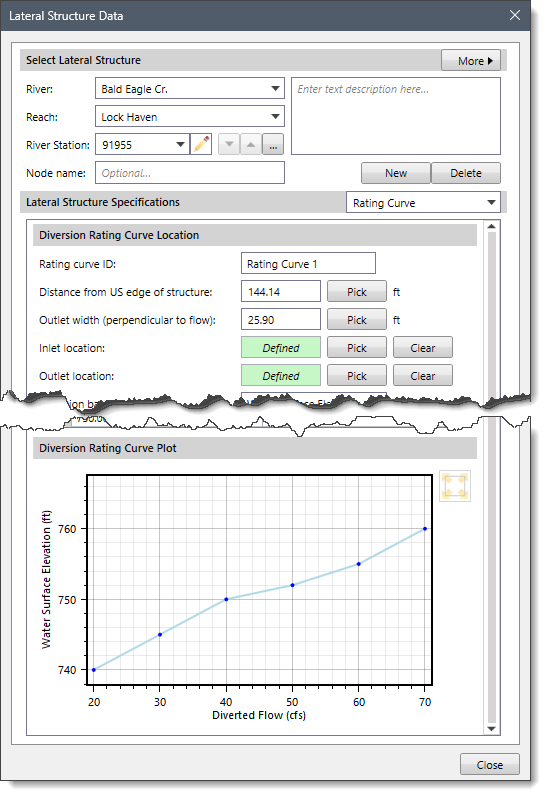The image size is (546, 792).
Task: Click the outlet width field showing 25.90
Action: (x=281, y=320)
